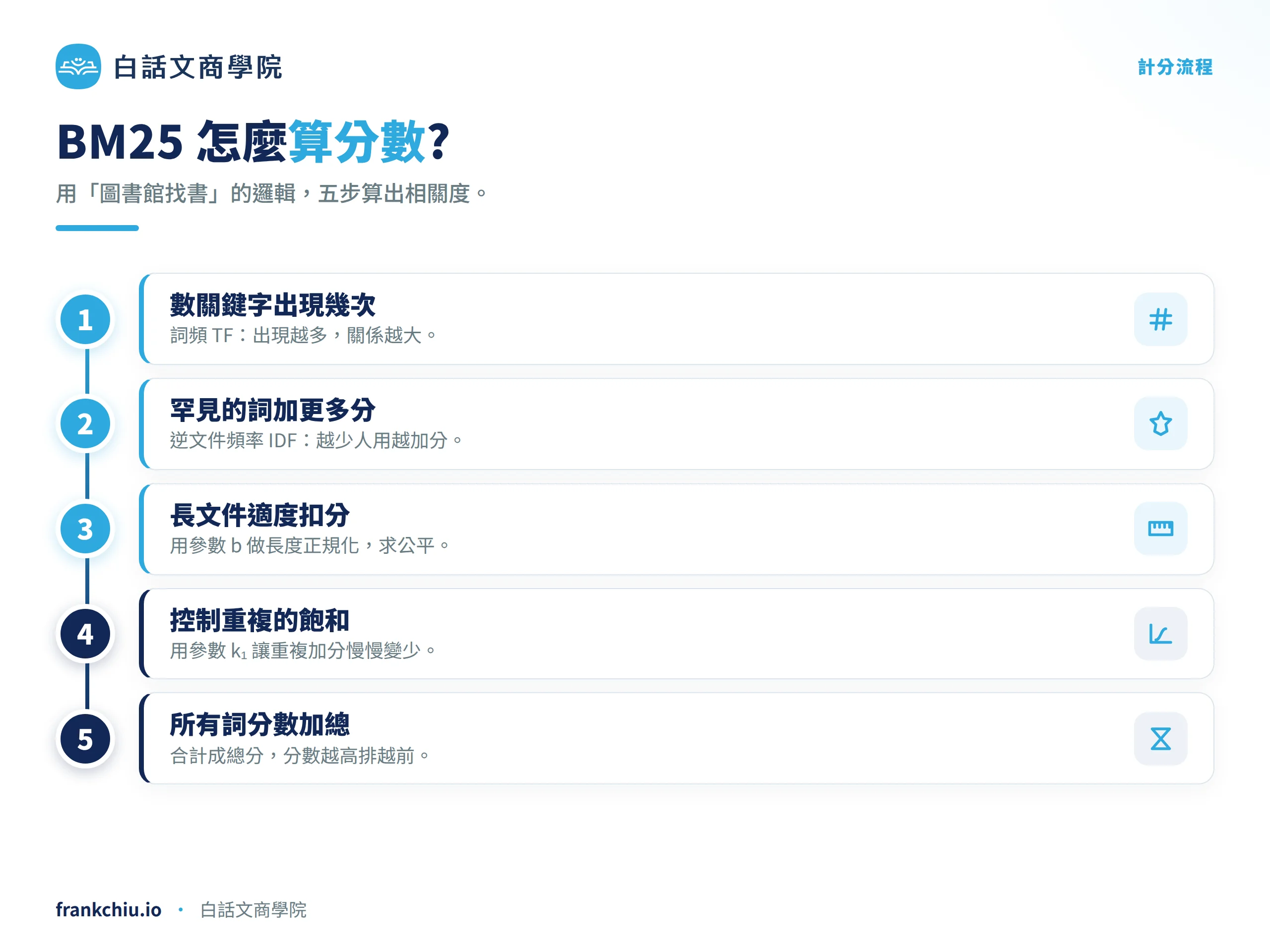Click the hash icon on the TF card
This screenshot has width=1270, height=952.
[1160, 319]
